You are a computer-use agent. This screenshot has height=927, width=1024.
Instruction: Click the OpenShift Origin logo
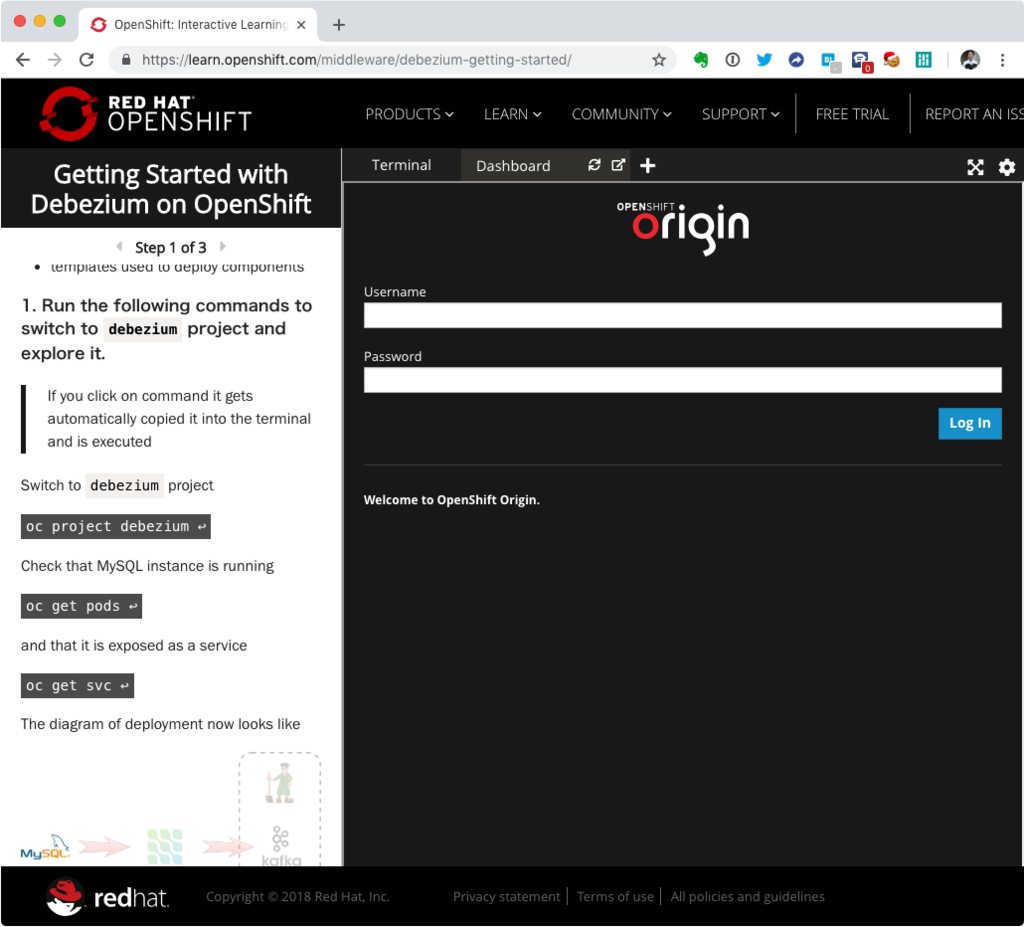(x=682, y=227)
